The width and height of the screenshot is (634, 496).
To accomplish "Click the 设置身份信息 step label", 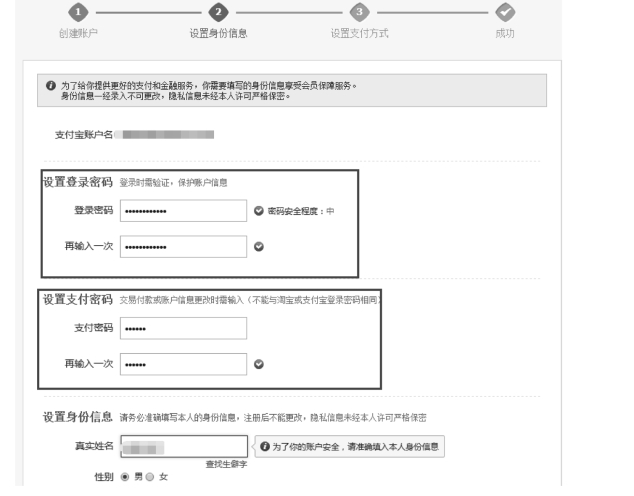I will click(218, 33).
